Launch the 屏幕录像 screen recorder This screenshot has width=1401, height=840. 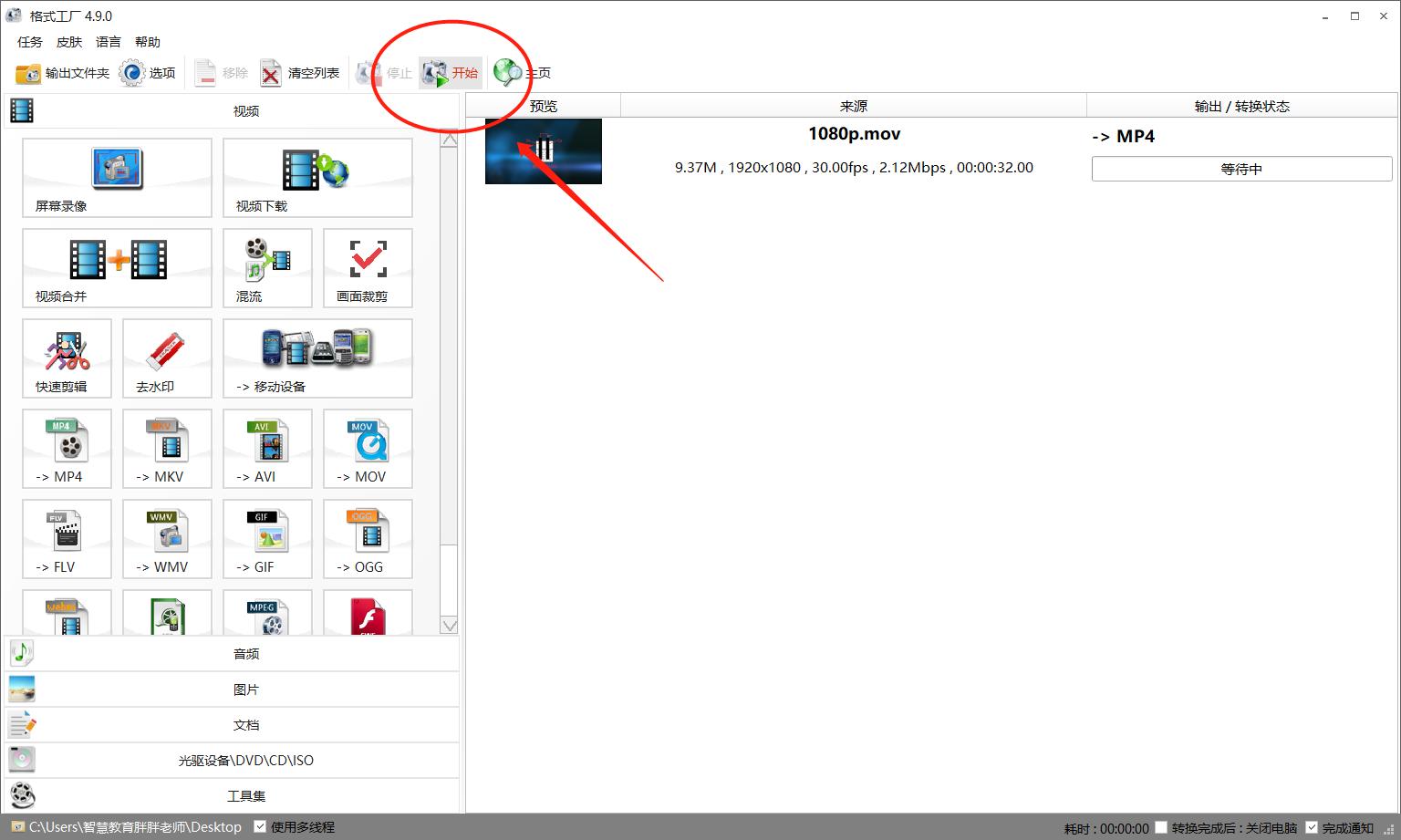pos(117,178)
